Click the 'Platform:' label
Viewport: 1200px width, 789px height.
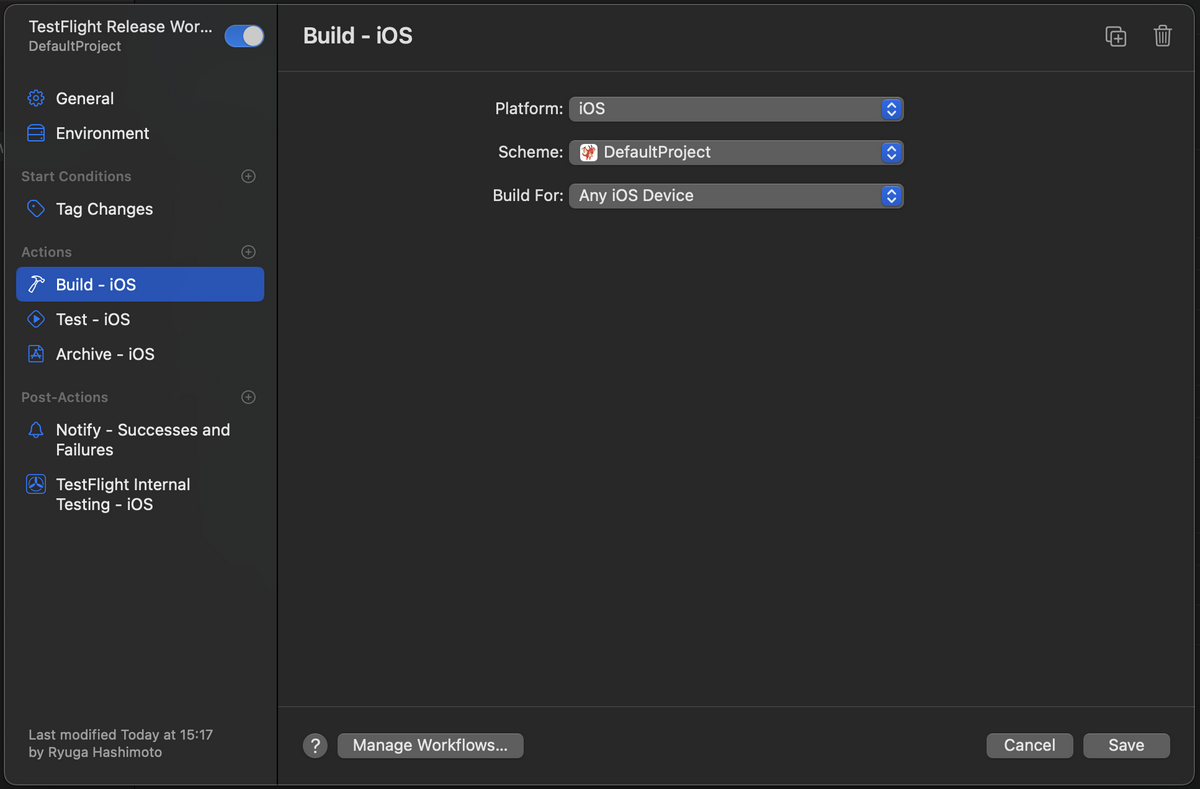(529, 109)
